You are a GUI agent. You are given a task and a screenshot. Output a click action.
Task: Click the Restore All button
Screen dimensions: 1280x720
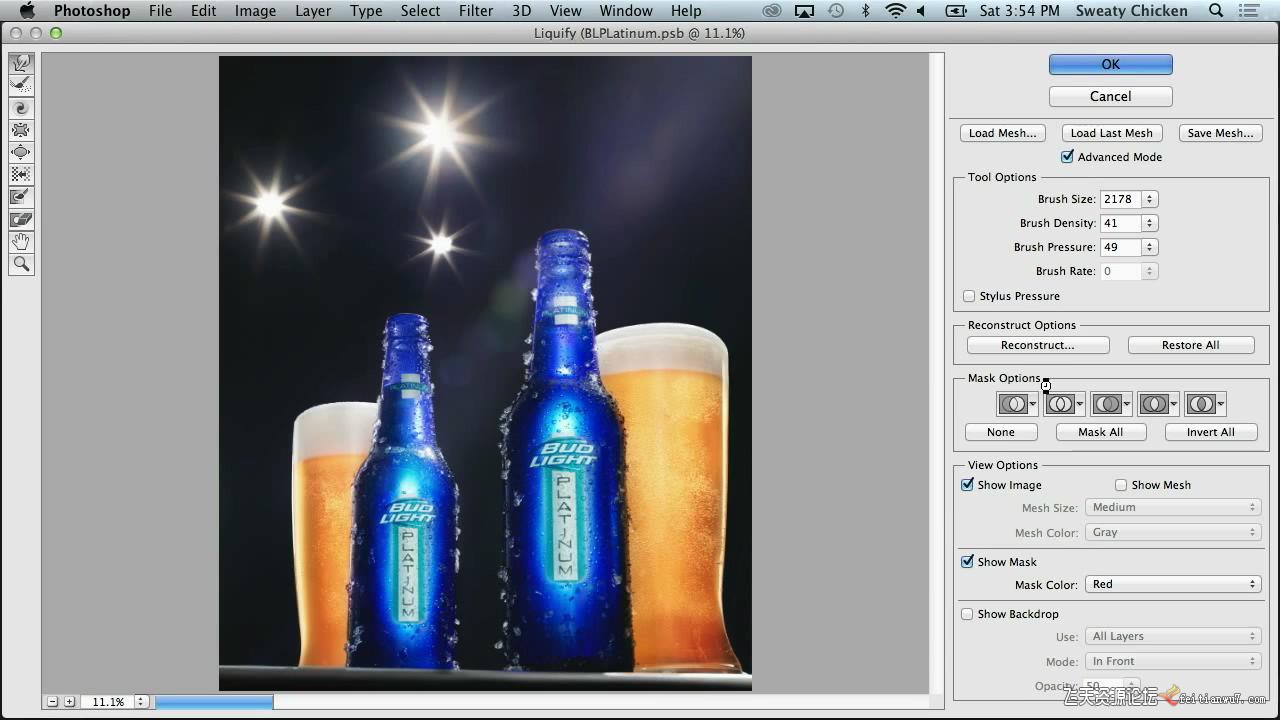[1190, 345]
